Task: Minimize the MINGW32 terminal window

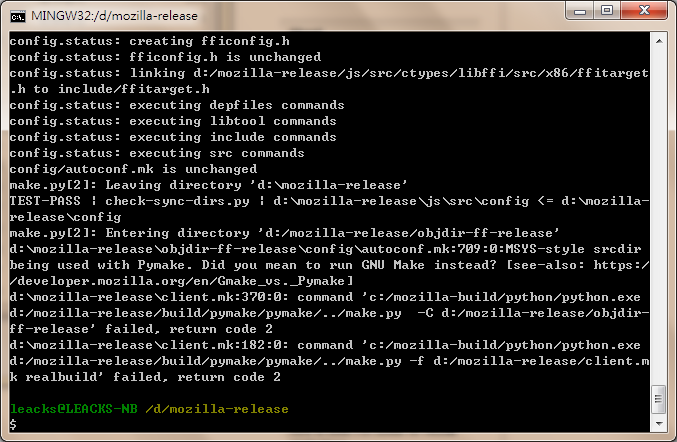Action: pos(580,10)
